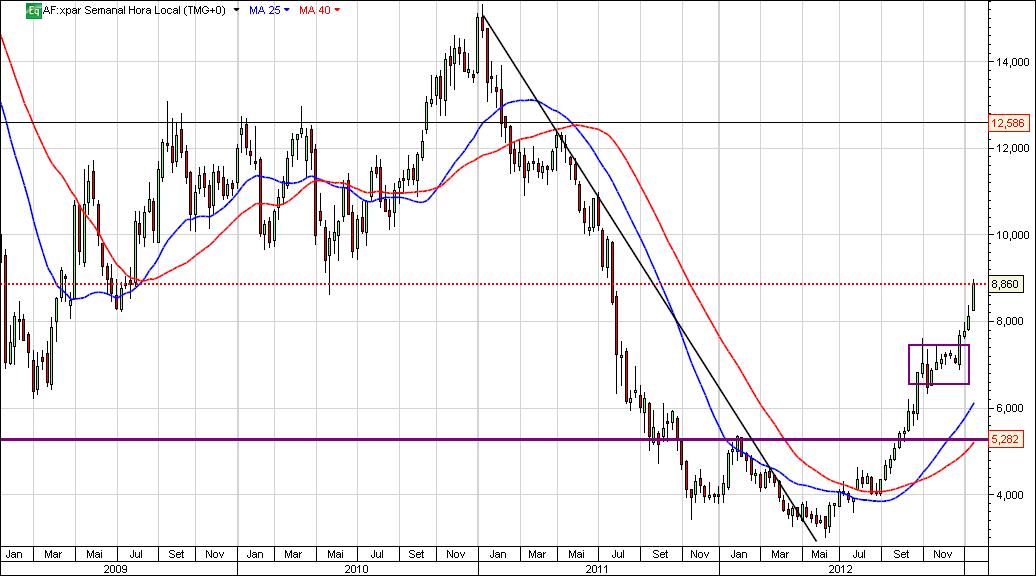
Task: Click the 2012 year label
Action: pos(840,569)
